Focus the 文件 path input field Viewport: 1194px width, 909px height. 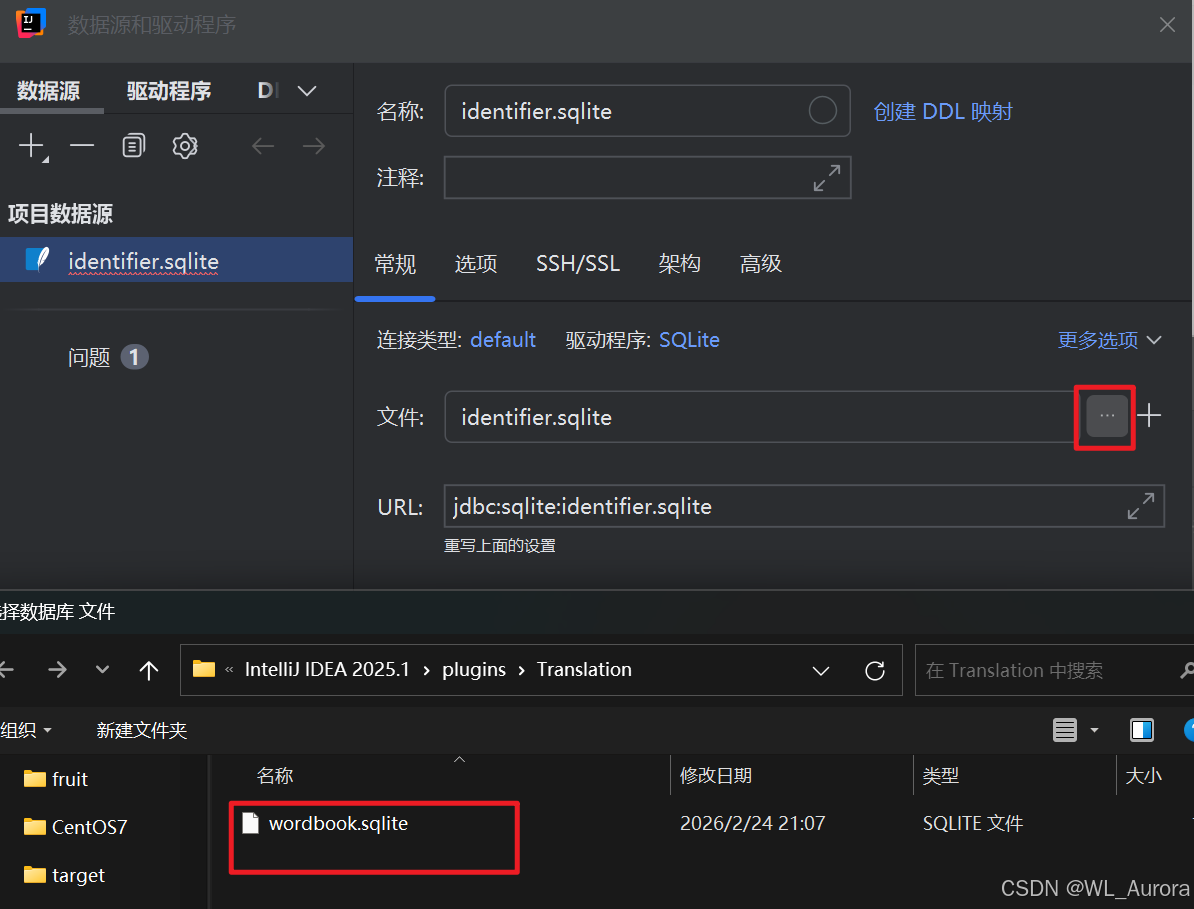pos(758,416)
